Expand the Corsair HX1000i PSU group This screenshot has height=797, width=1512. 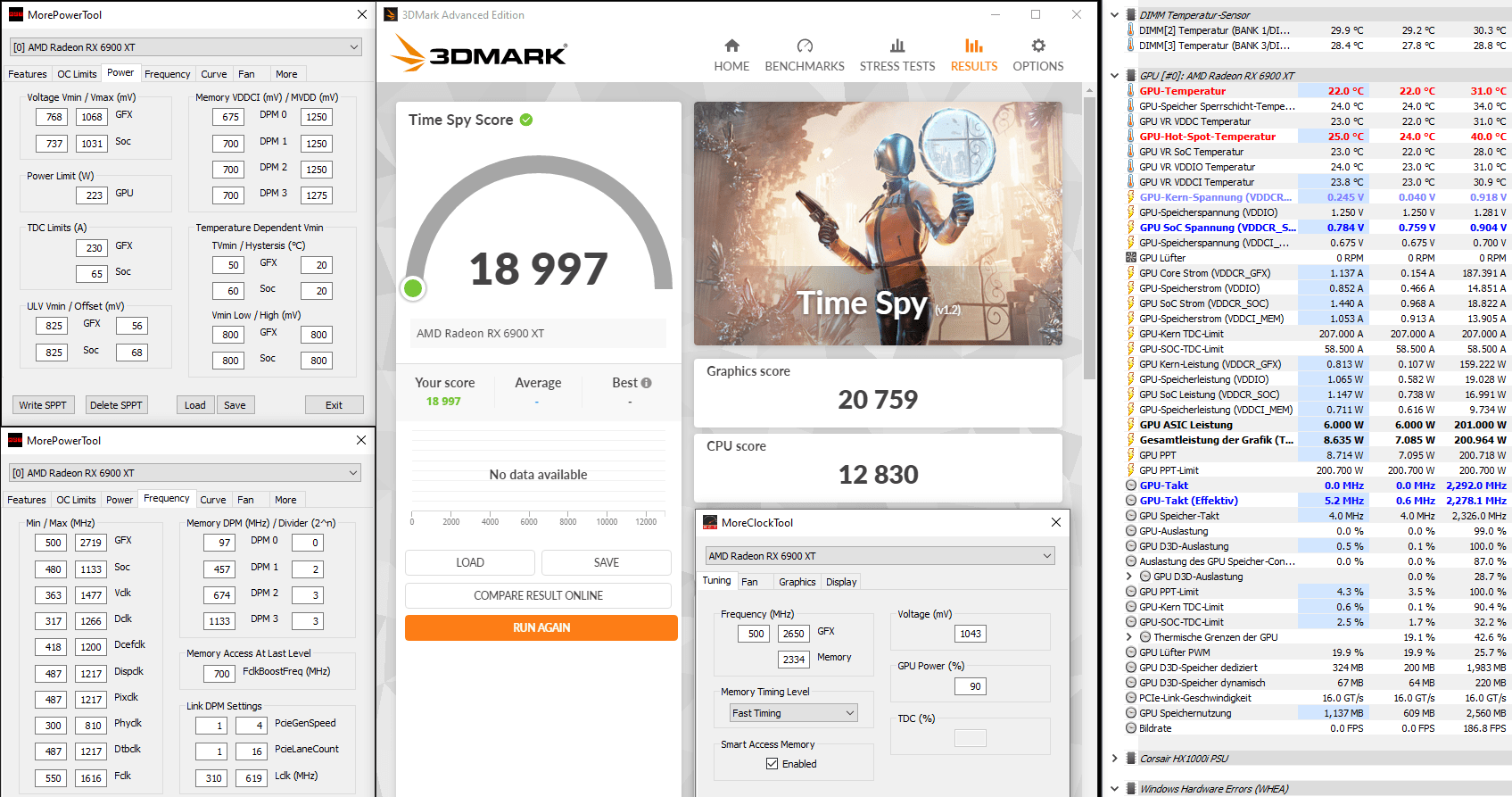[1115, 759]
